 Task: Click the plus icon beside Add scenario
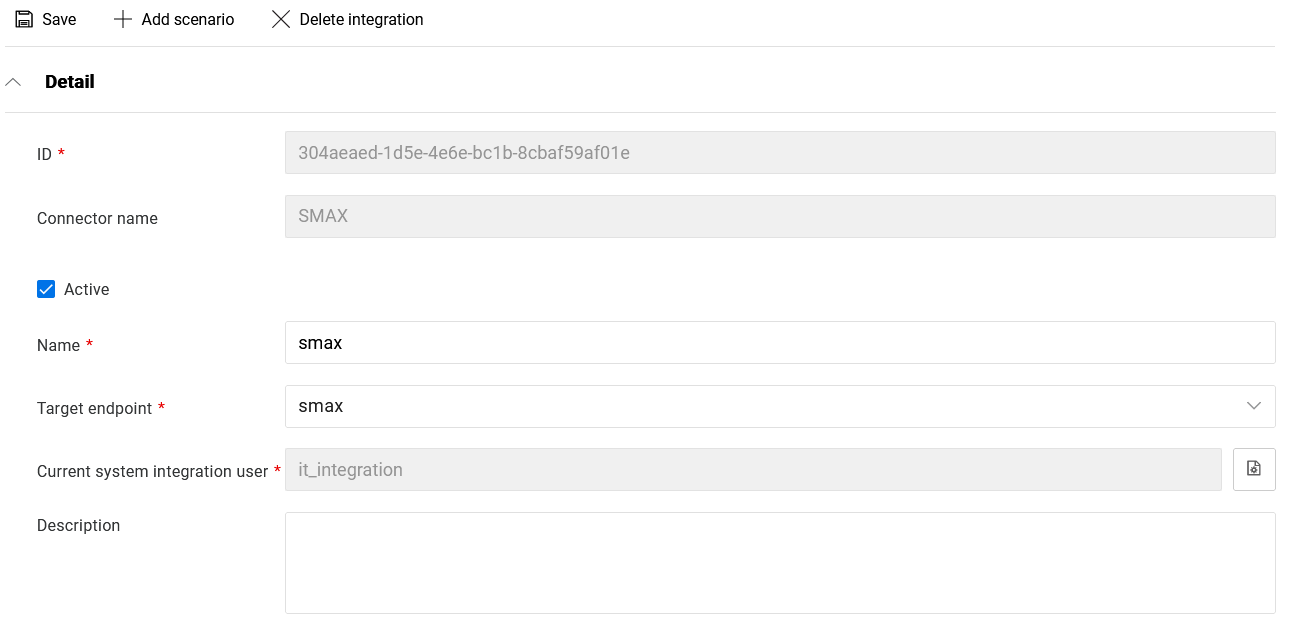[123, 19]
